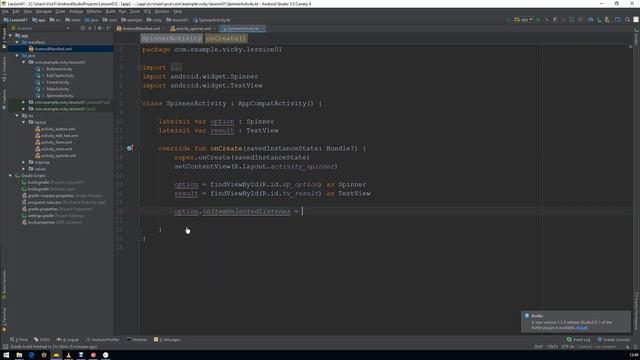Collapse the layout folder node
The image size is (640, 360).
pyautogui.click(x=24, y=122)
